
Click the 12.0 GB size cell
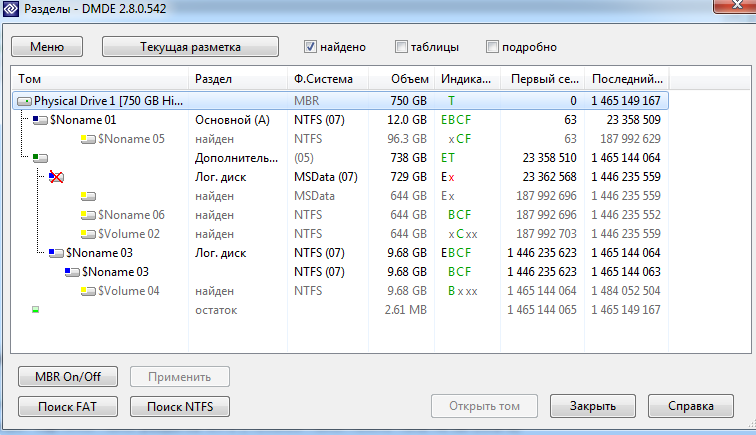(407, 120)
